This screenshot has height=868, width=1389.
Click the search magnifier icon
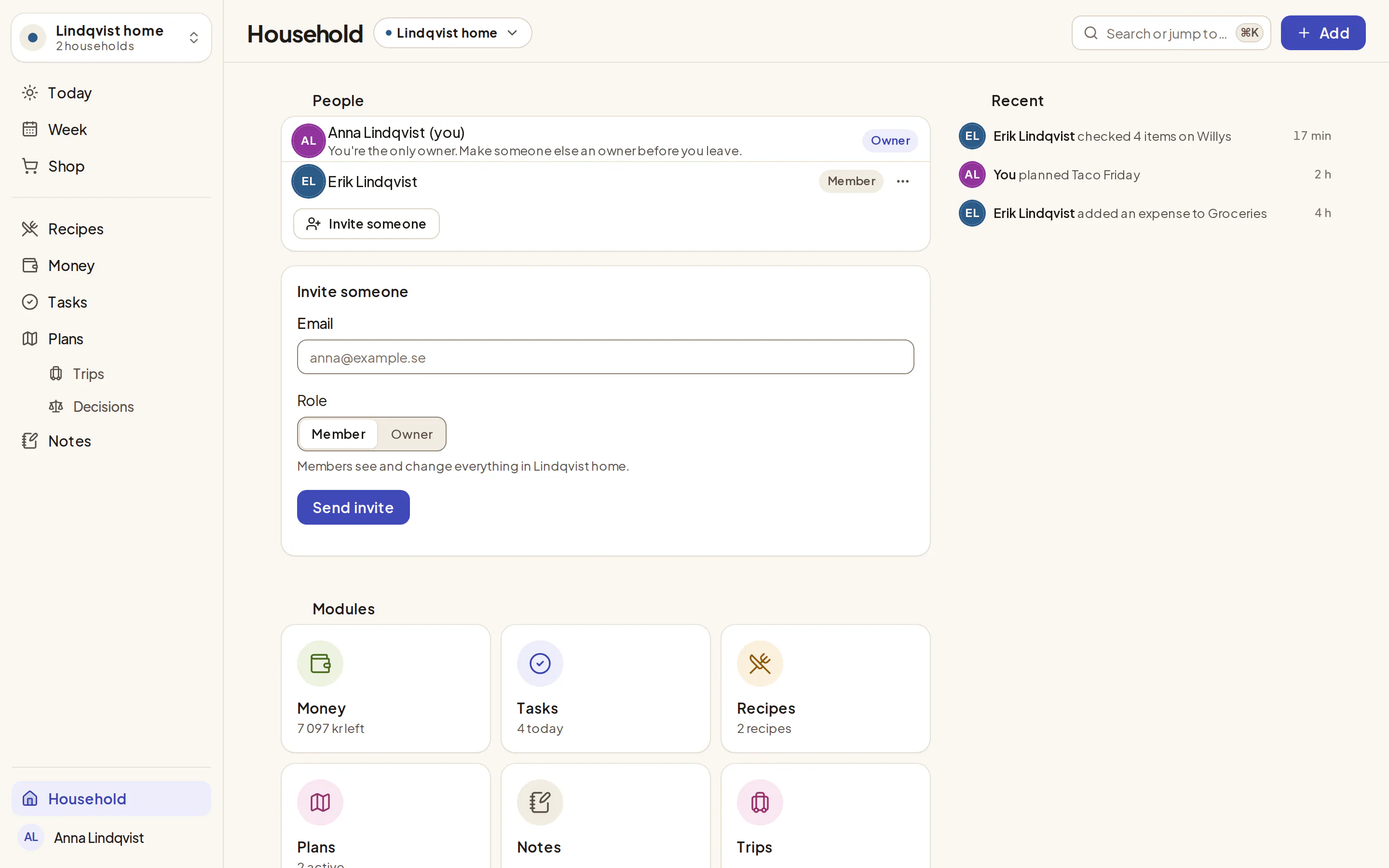tap(1090, 33)
